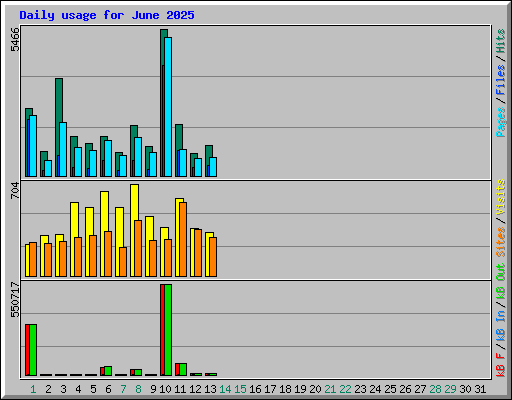
Task: Select day 21 on the x-axis
Action: point(330,389)
